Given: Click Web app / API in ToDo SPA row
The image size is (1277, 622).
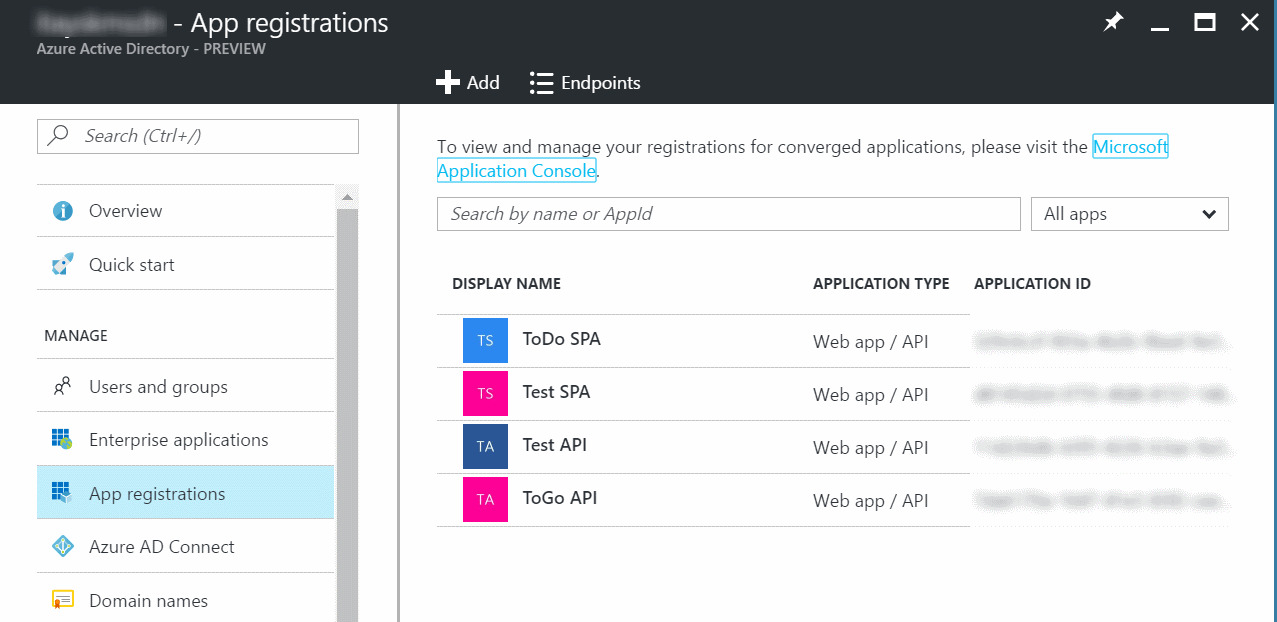Looking at the screenshot, I should pyautogui.click(x=871, y=342).
